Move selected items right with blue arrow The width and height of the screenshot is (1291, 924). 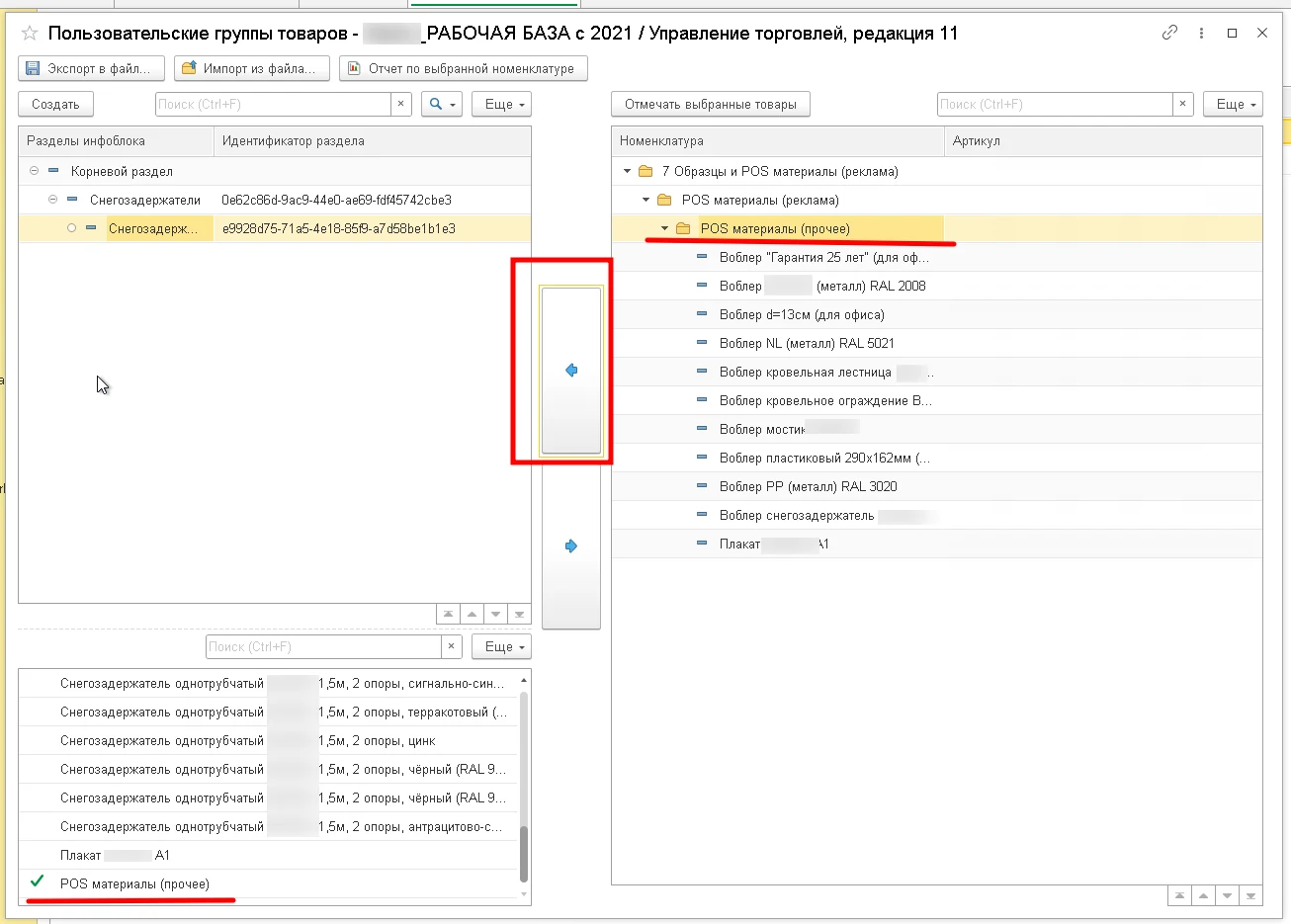571,546
